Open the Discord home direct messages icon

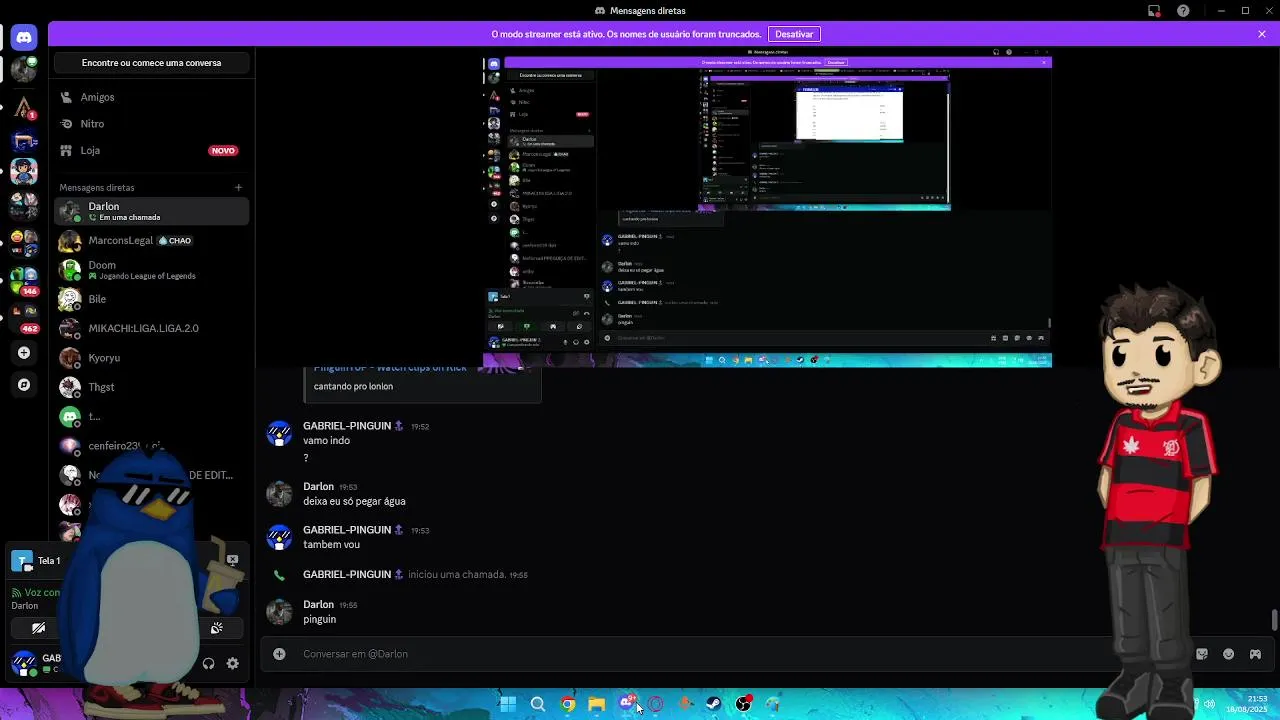(24, 38)
